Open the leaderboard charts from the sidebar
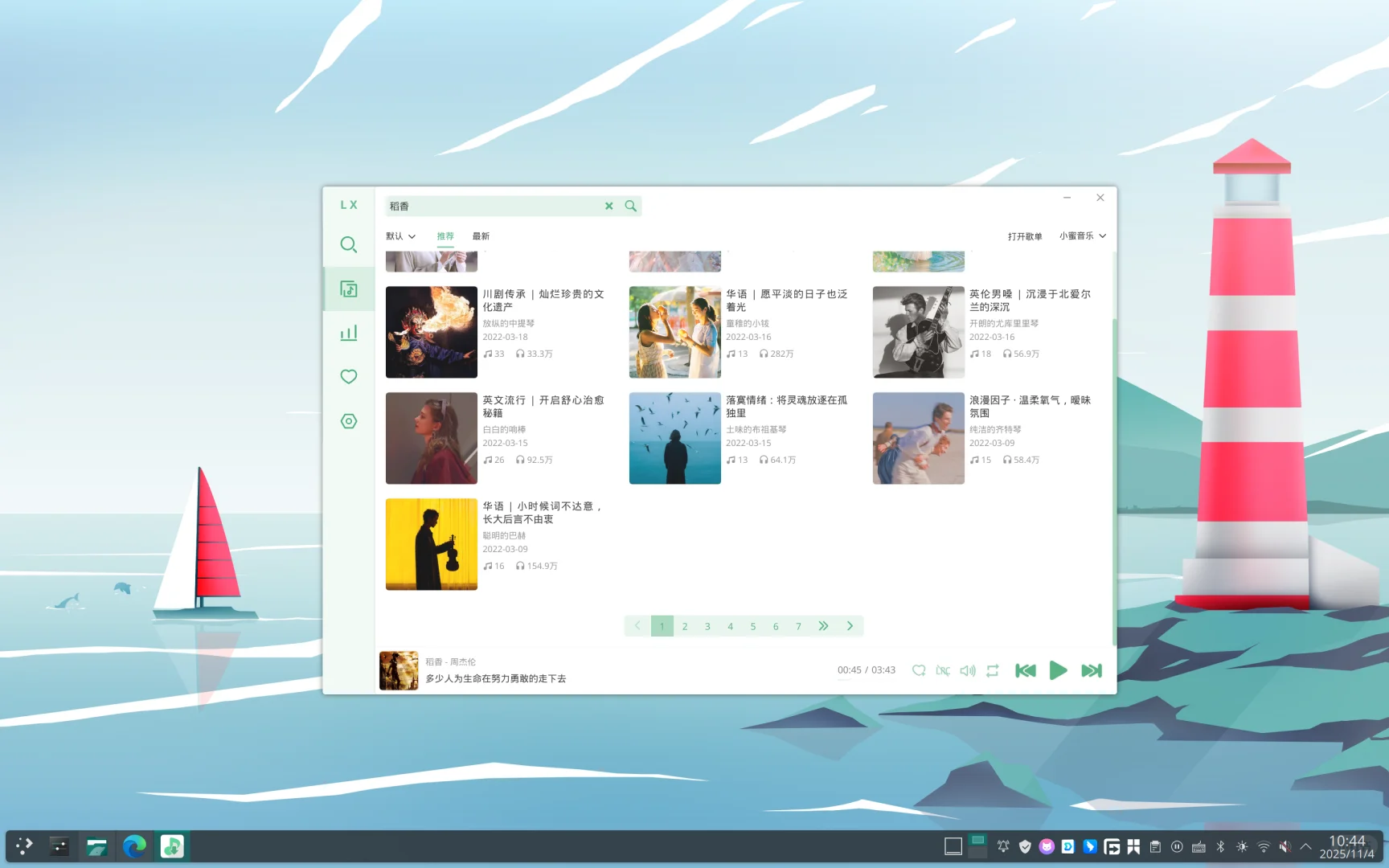This screenshot has height=868, width=1389. pyautogui.click(x=348, y=333)
